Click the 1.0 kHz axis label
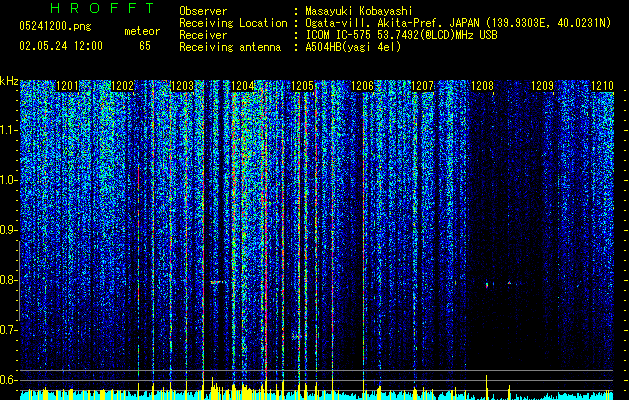The width and height of the screenshot is (629, 400). (x=9, y=180)
